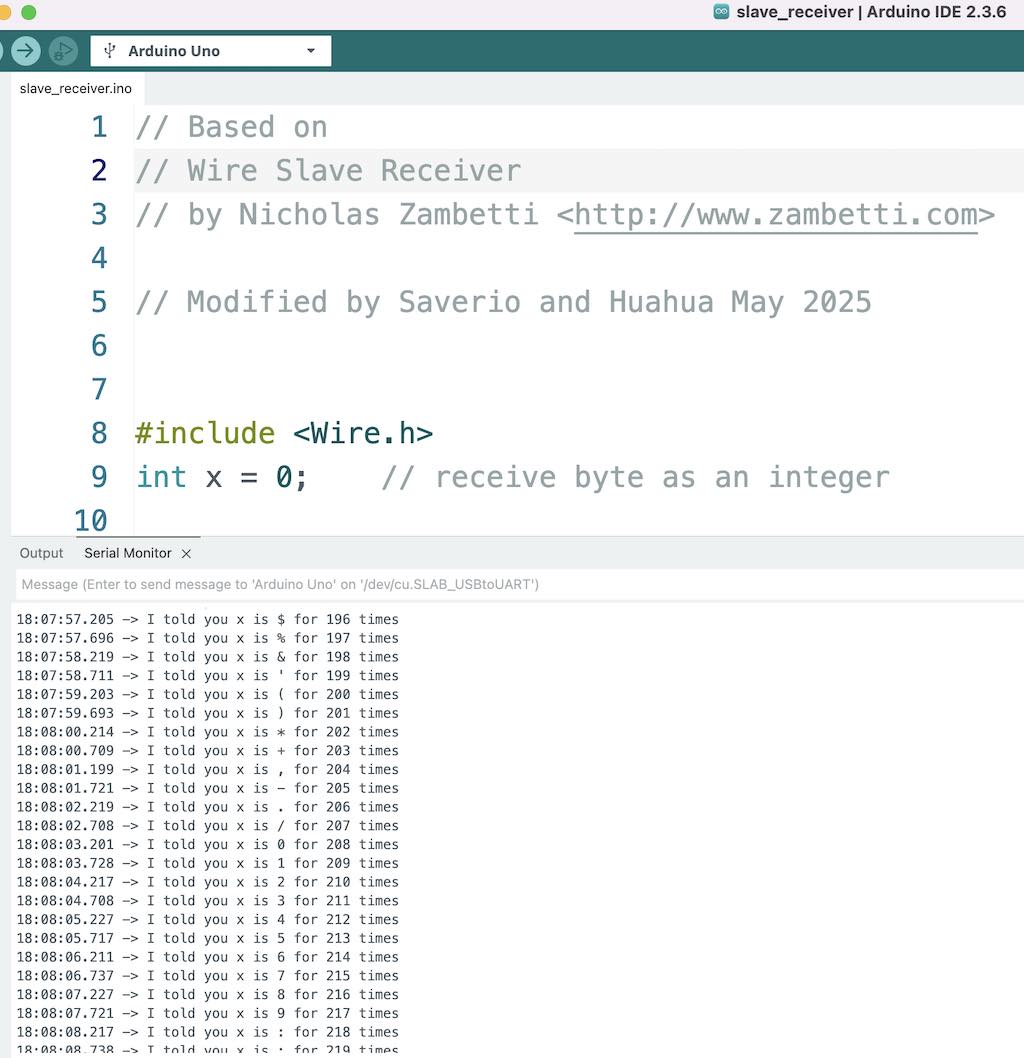Click the Start Debugging button

[x=63, y=51]
